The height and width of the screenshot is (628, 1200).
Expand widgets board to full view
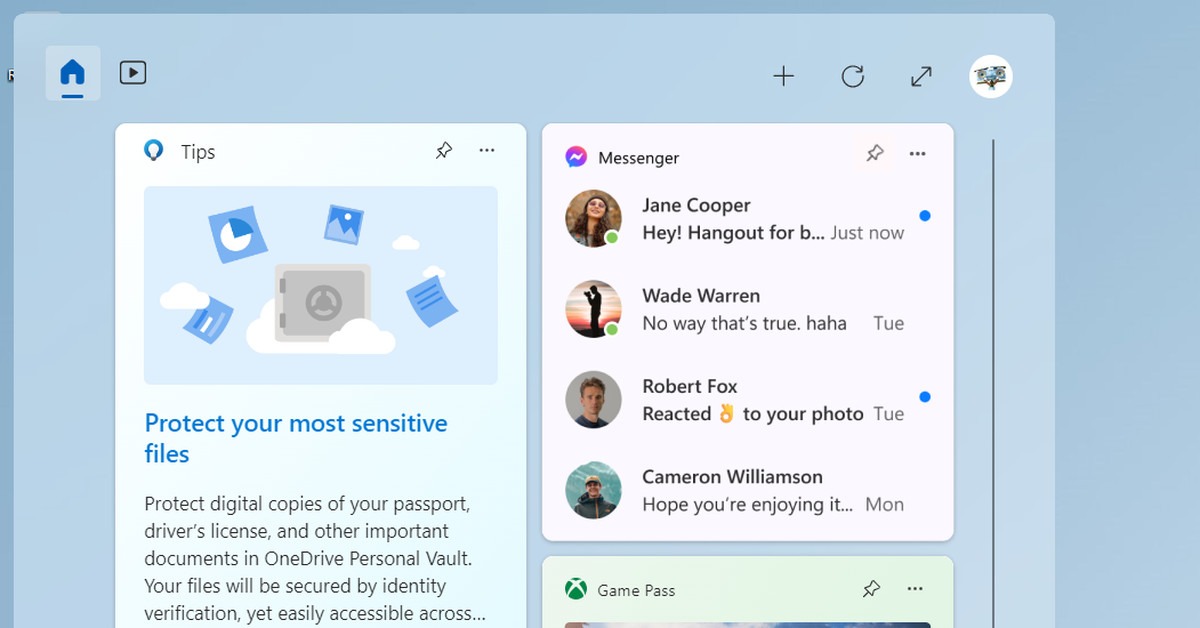(921, 76)
